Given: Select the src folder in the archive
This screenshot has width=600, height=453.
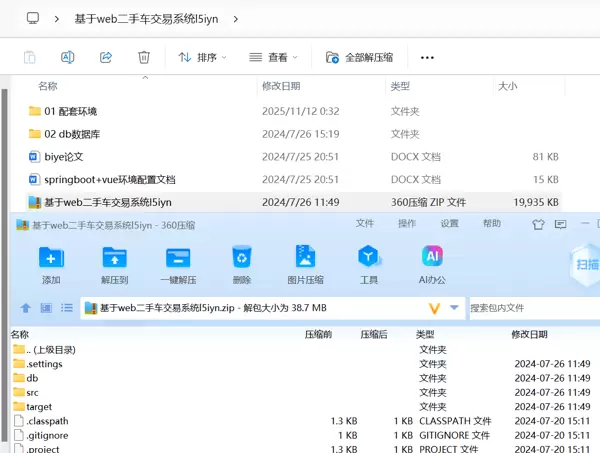Looking at the screenshot, I should pos(32,392).
